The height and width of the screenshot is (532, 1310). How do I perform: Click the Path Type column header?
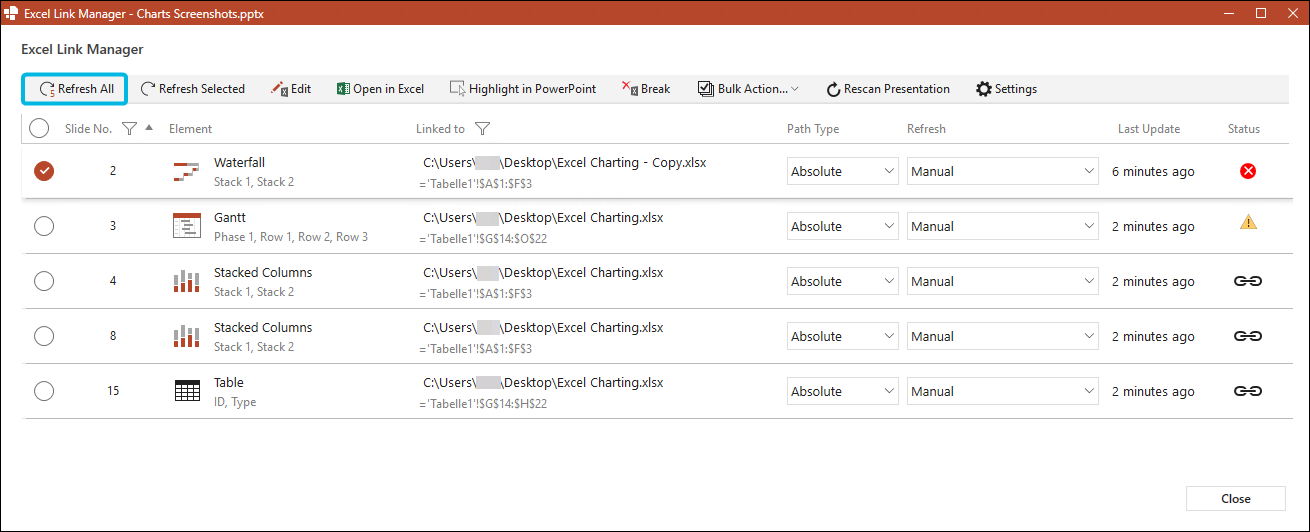click(813, 128)
